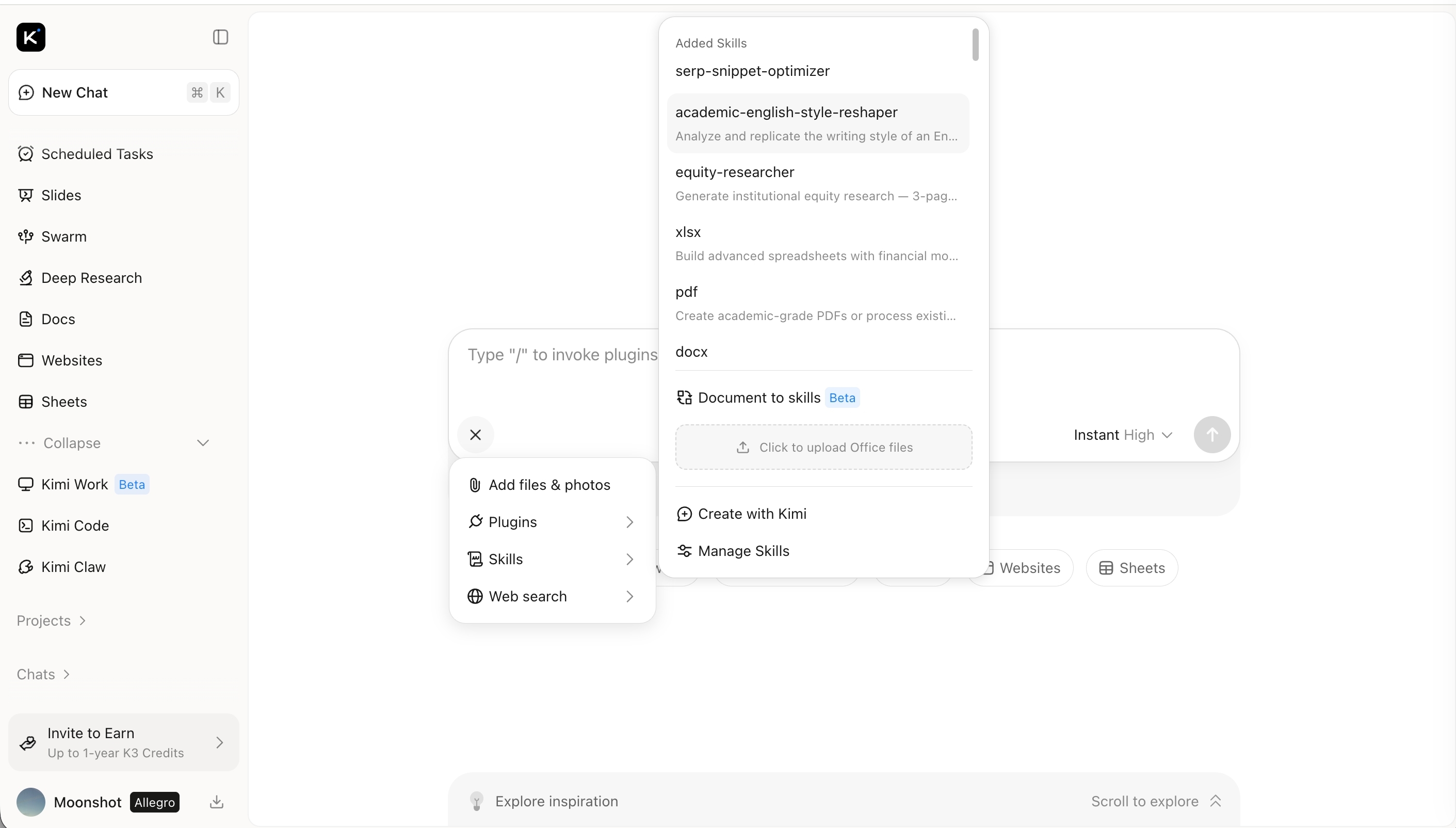This screenshot has height=828, width=1456.
Task: Choose Add files & photos
Action: (x=553, y=485)
